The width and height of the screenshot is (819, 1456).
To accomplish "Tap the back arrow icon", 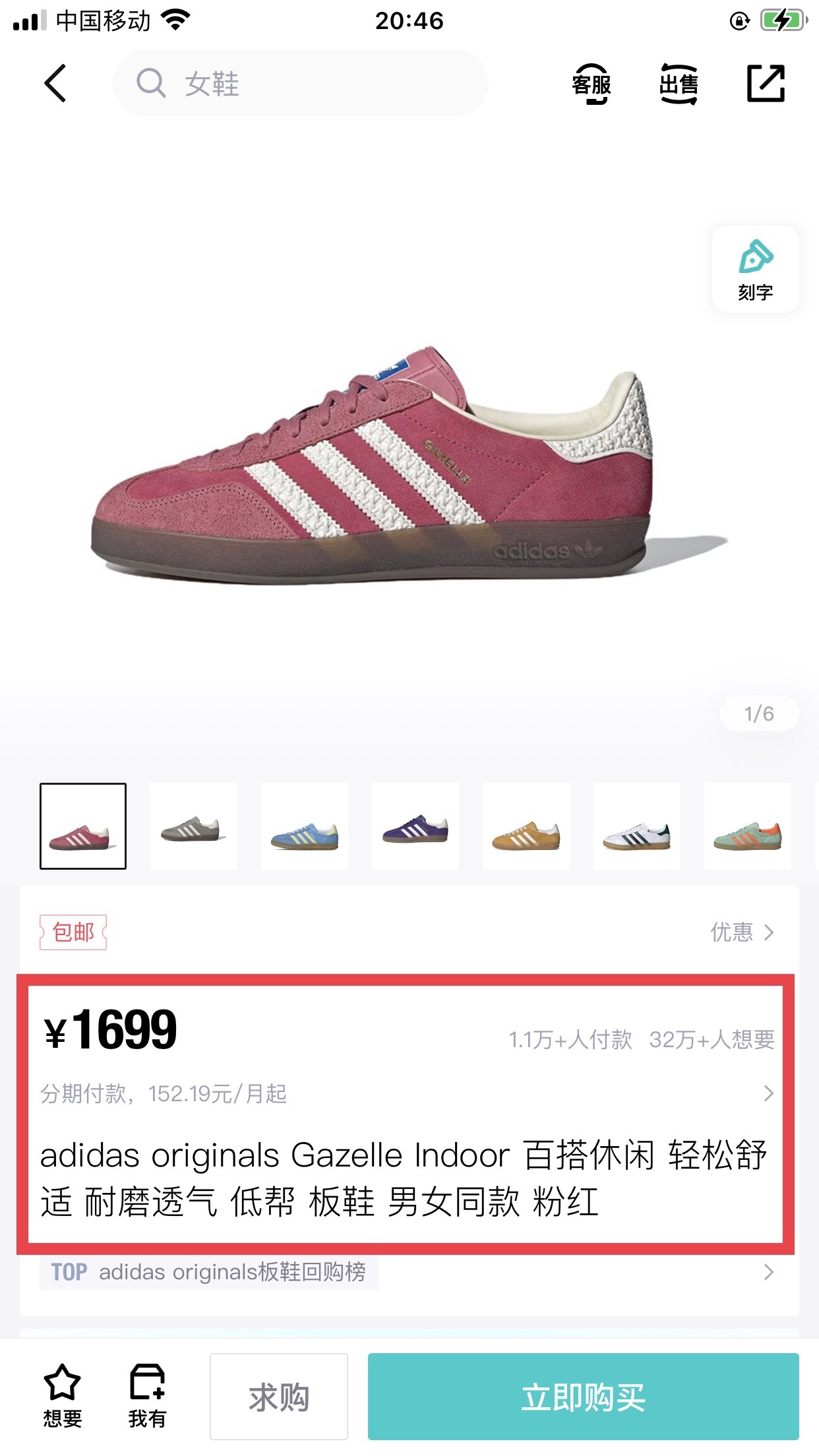I will pyautogui.click(x=55, y=84).
